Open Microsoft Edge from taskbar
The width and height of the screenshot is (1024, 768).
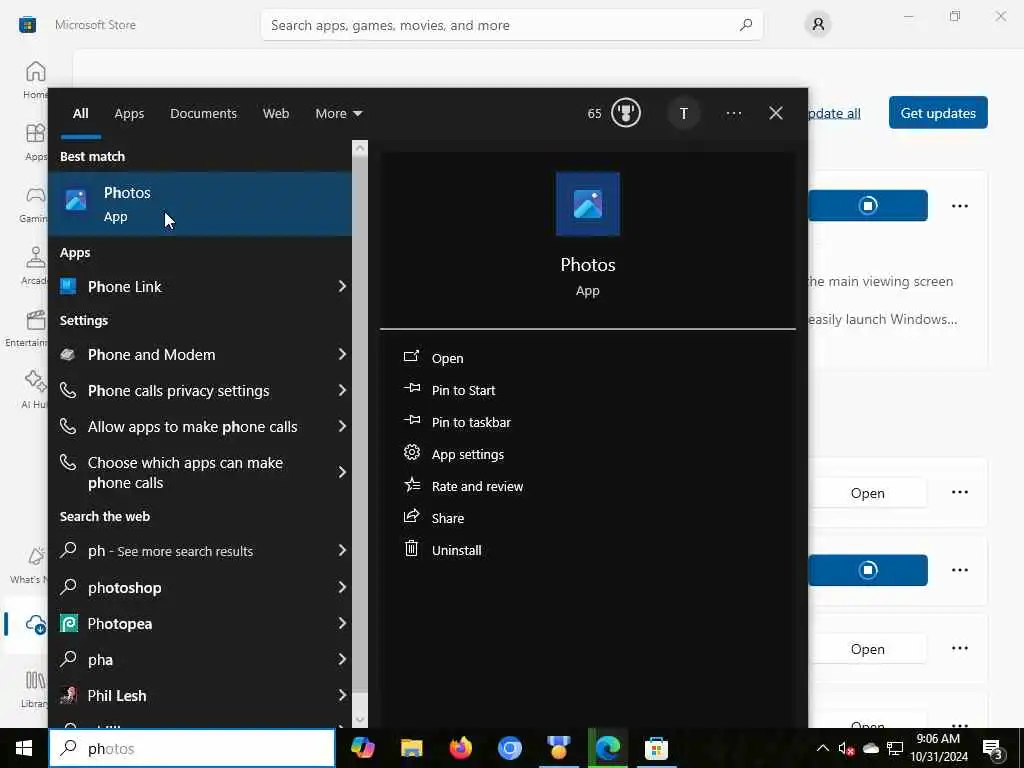pos(607,748)
